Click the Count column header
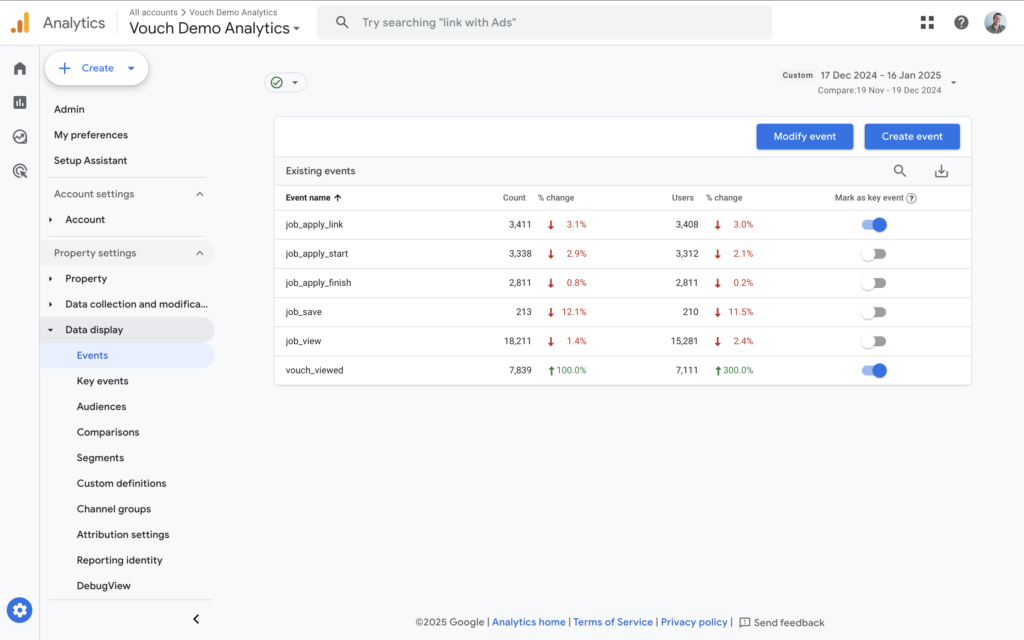Image resolution: width=1024 pixels, height=640 pixels. [514, 198]
